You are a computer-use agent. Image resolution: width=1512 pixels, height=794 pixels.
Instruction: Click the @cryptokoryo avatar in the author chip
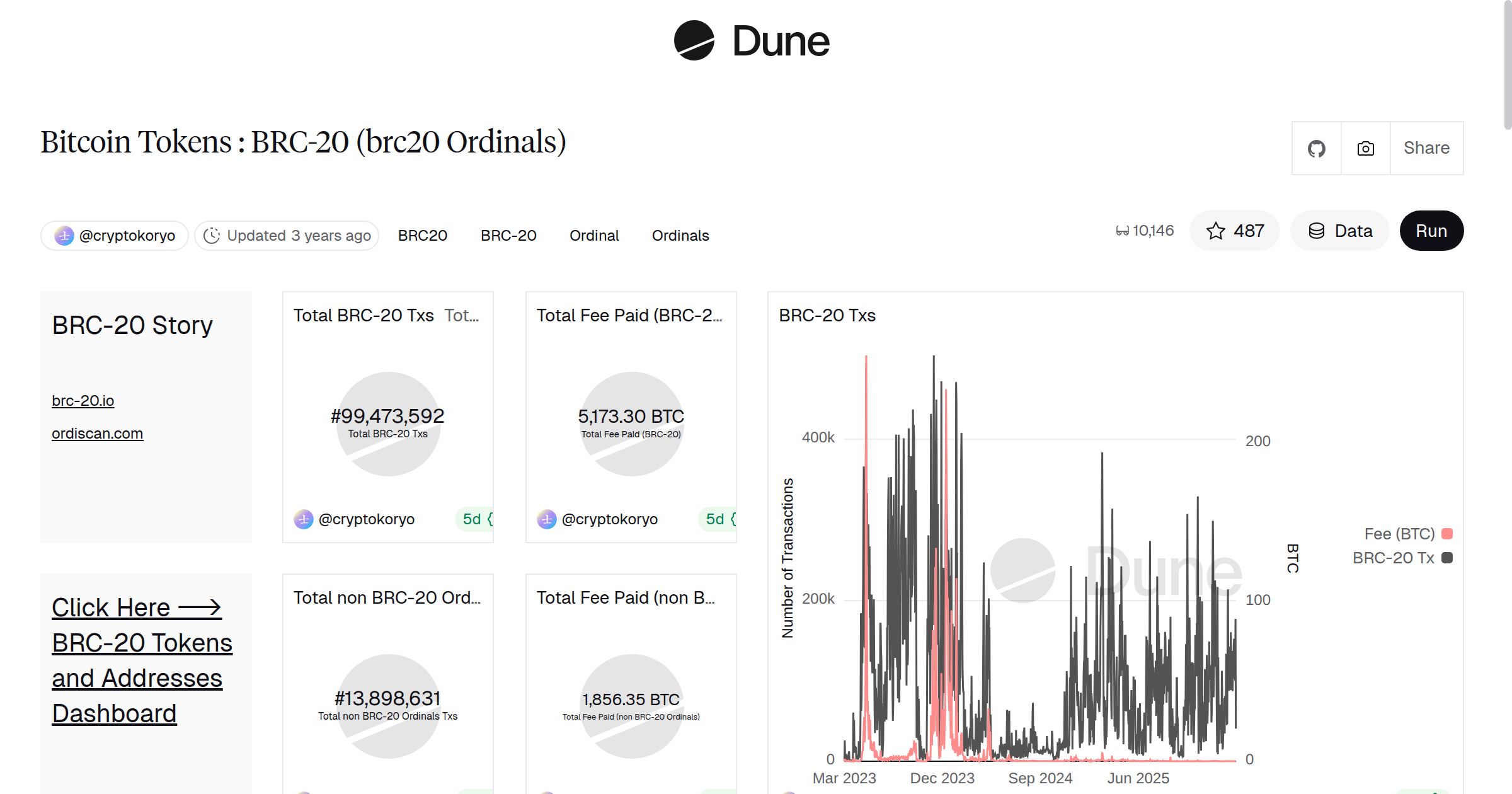[64, 235]
